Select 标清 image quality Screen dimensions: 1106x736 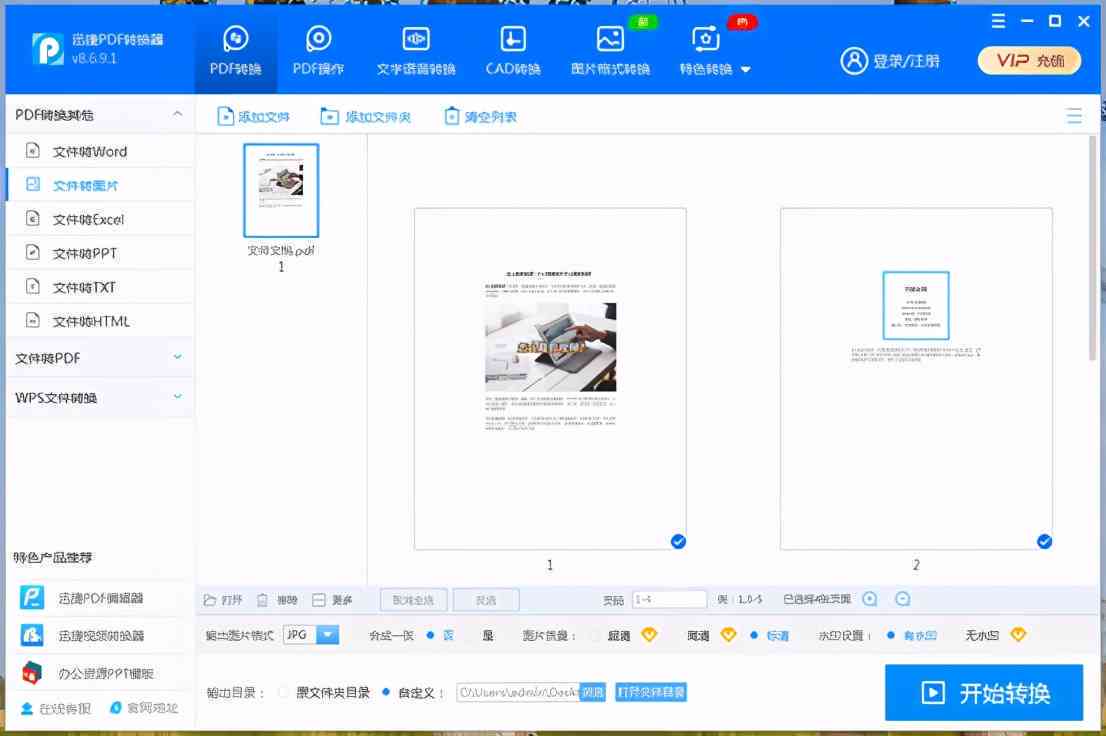click(x=769, y=635)
